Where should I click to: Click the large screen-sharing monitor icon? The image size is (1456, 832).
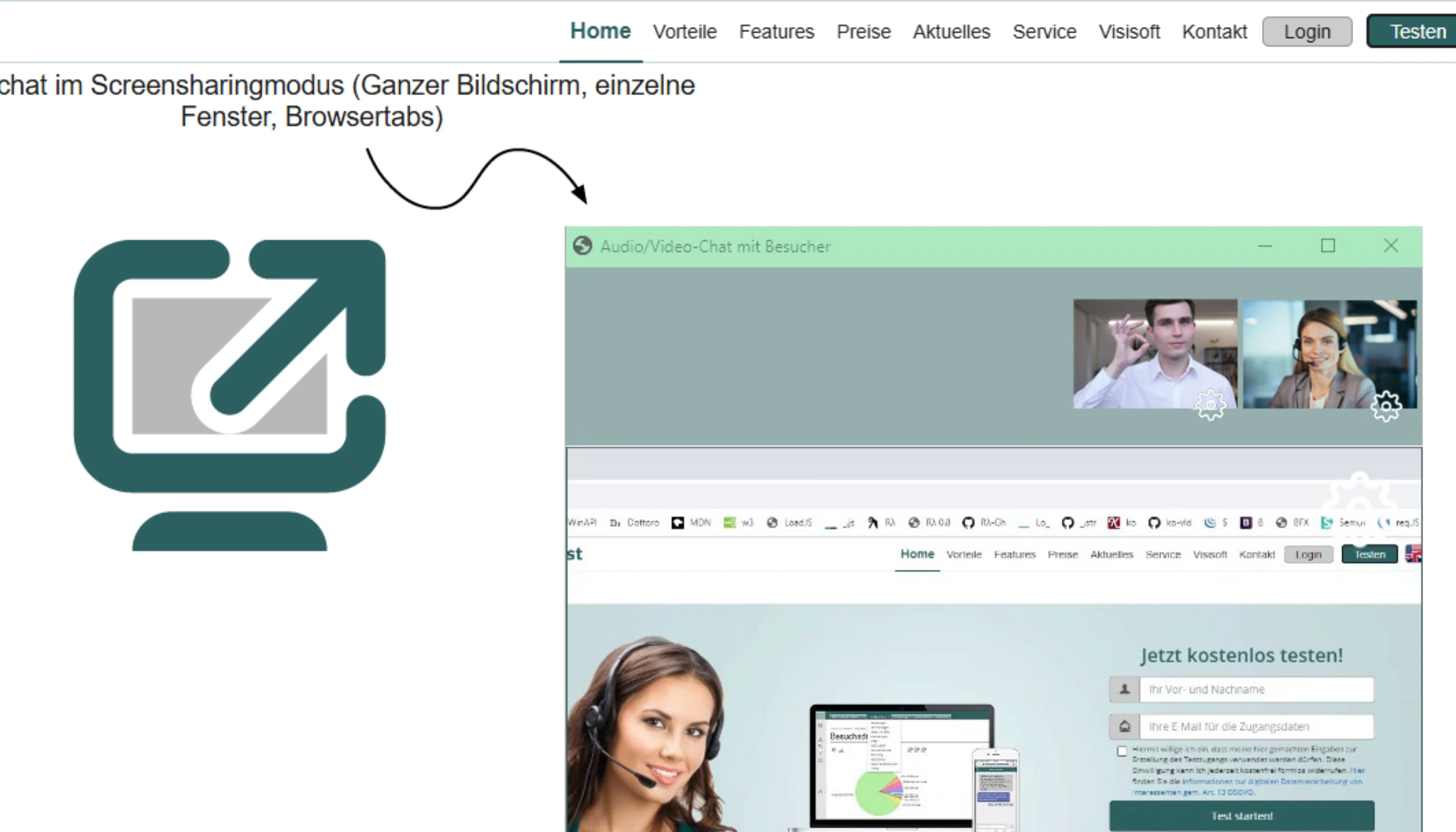tap(229, 395)
